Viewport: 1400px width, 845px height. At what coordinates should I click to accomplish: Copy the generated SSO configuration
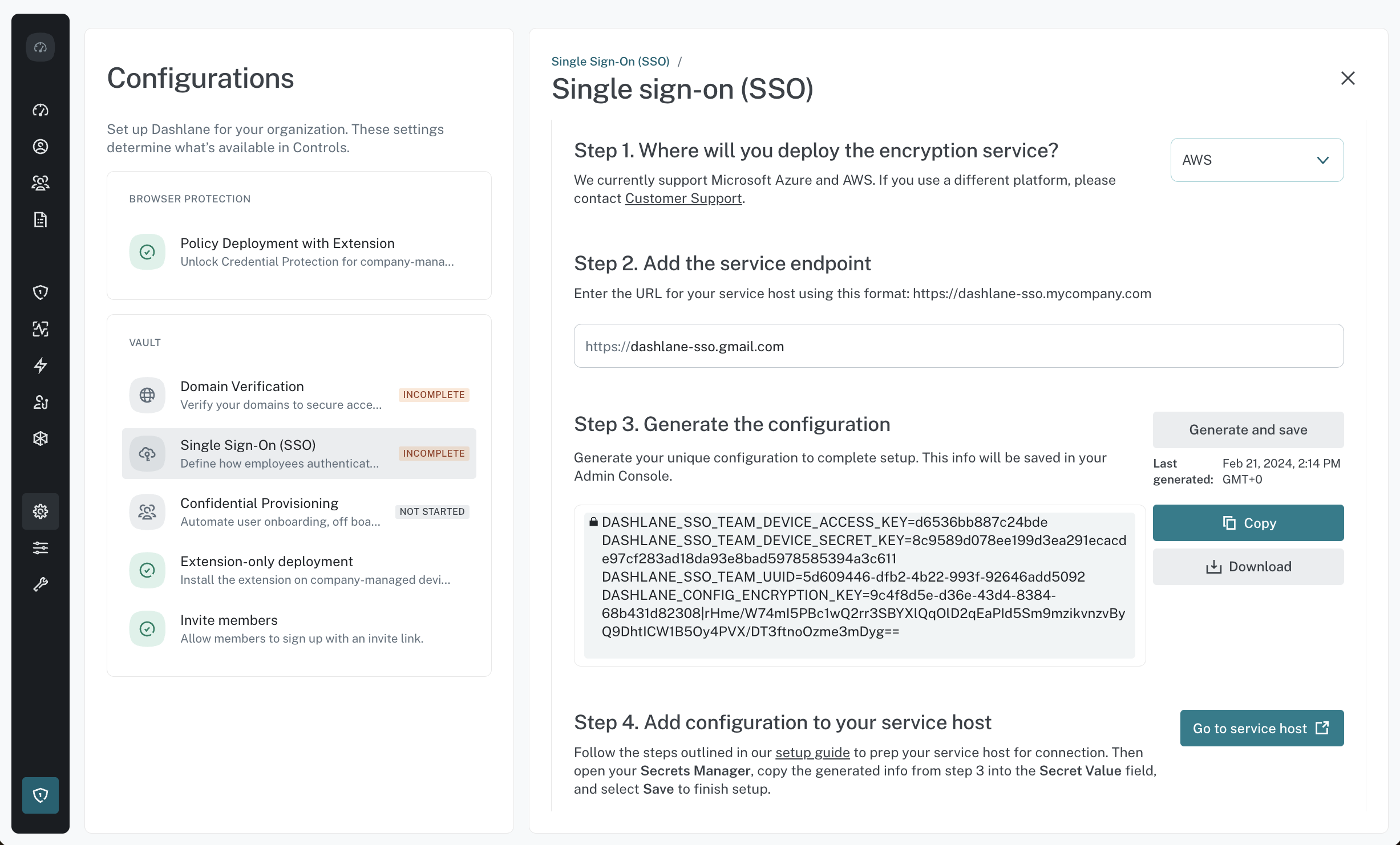pyautogui.click(x=1248, y=523)
